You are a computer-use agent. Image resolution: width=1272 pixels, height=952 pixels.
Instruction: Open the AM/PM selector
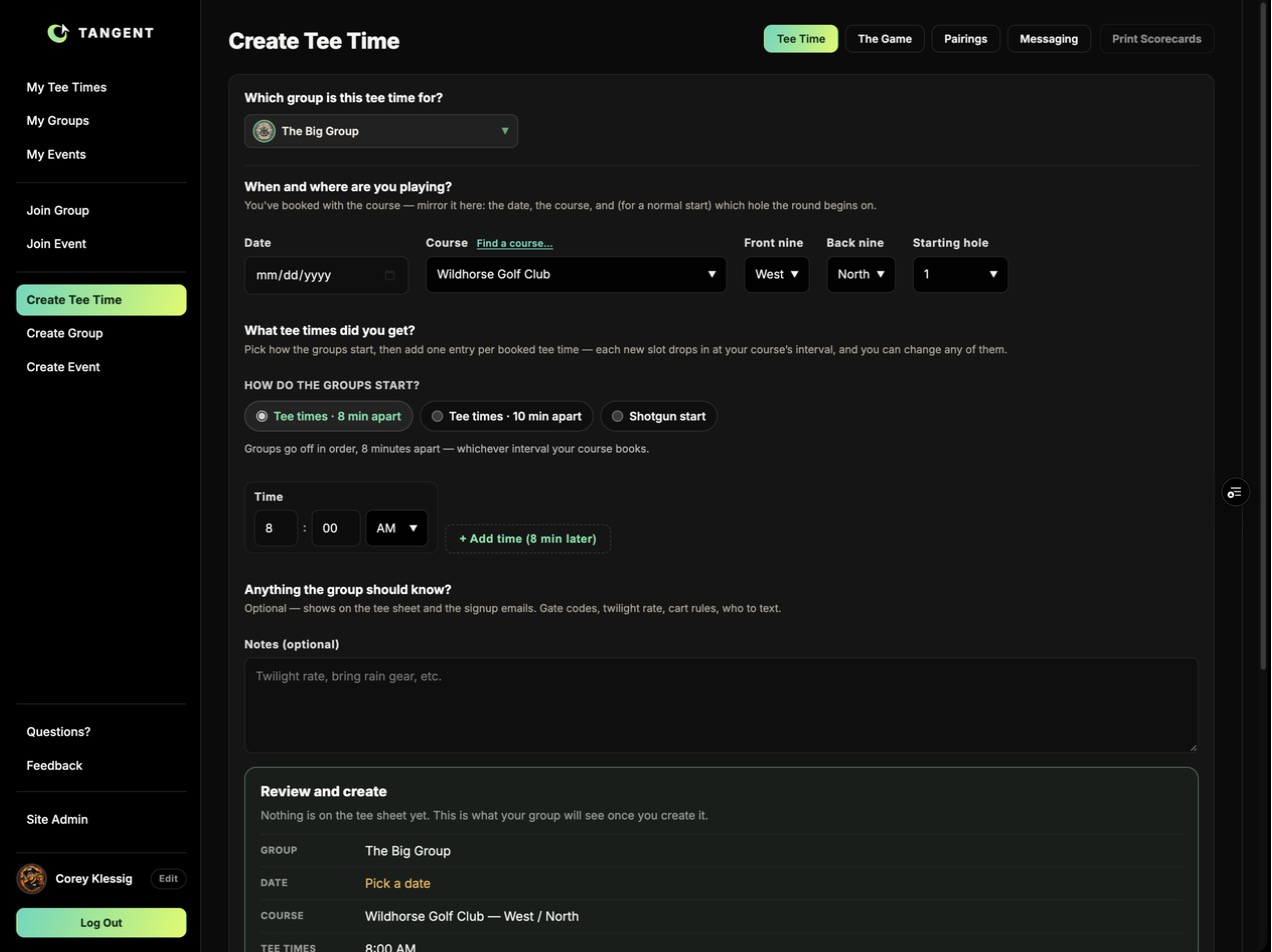[396, 528]
